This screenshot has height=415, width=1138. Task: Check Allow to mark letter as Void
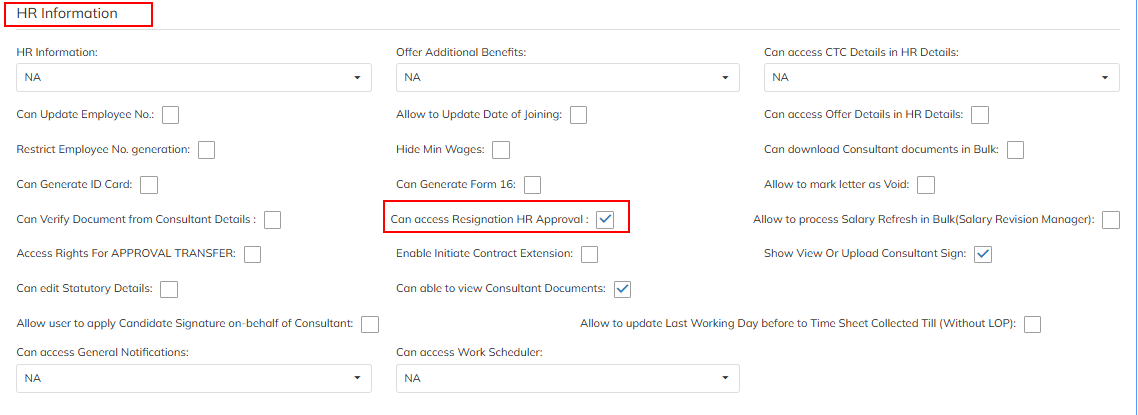[926, 185]
